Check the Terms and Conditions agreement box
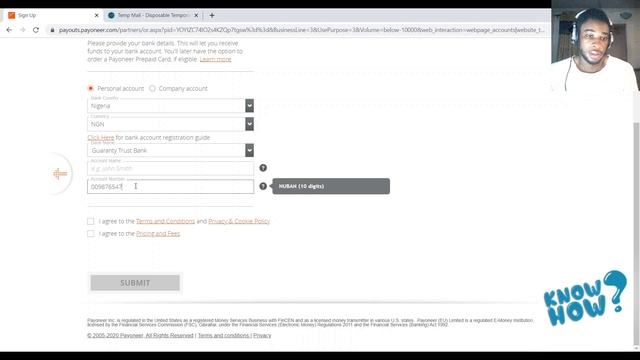The width and height of the screenshot is (640, 360). click(x=91, y=221)
